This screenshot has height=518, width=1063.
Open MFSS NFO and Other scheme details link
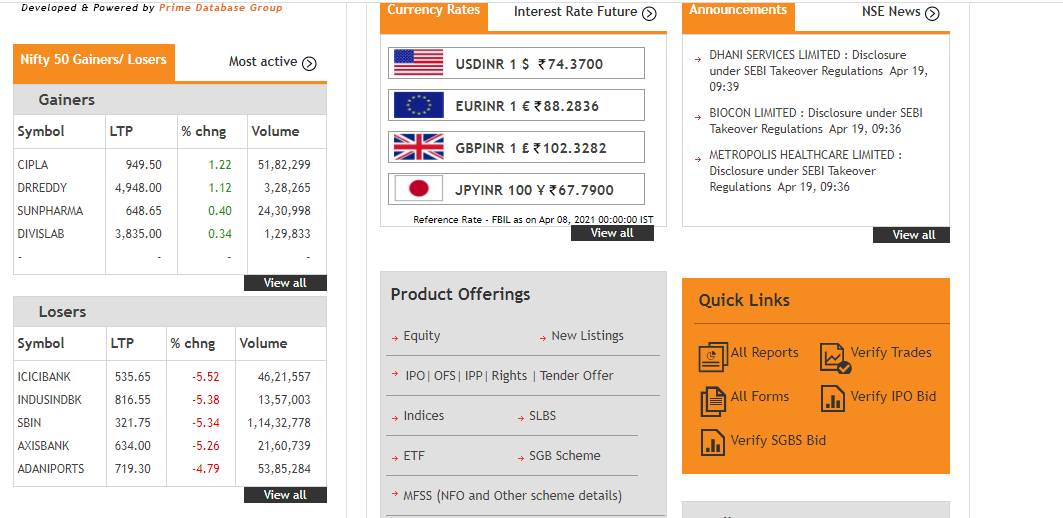[x=513, y=496]
